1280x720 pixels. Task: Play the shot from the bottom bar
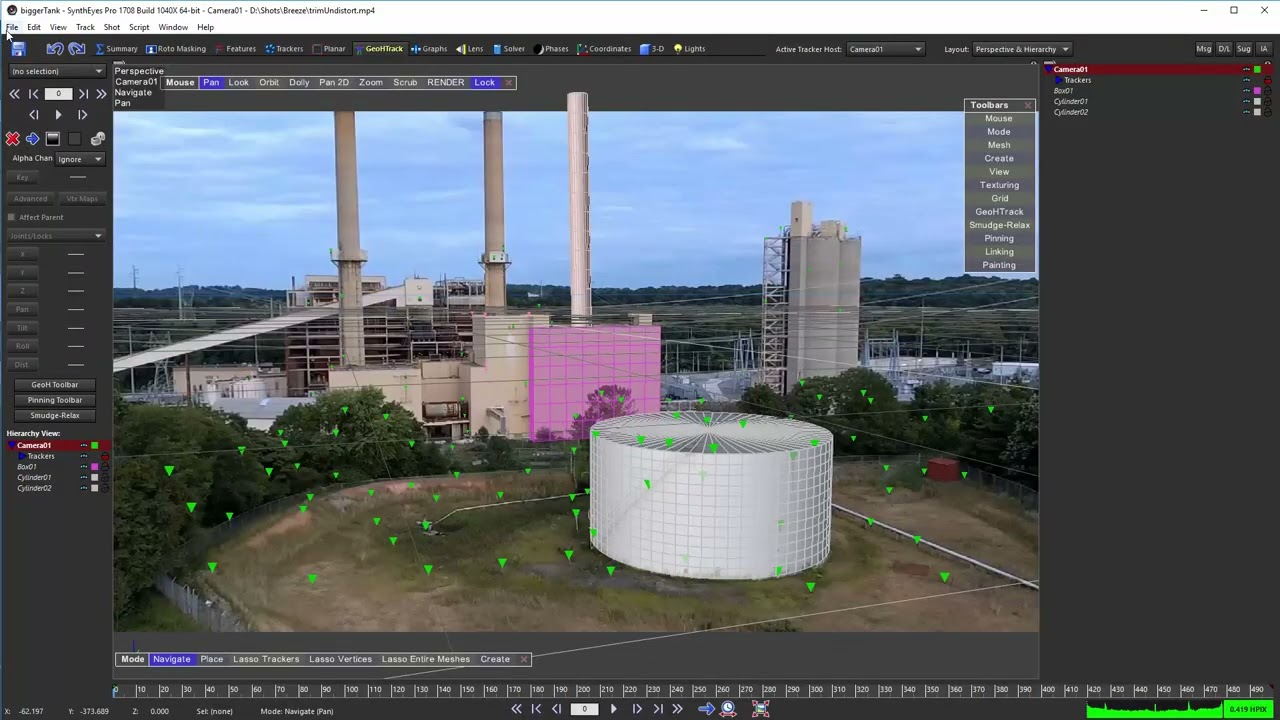click(x=613, y=709)
